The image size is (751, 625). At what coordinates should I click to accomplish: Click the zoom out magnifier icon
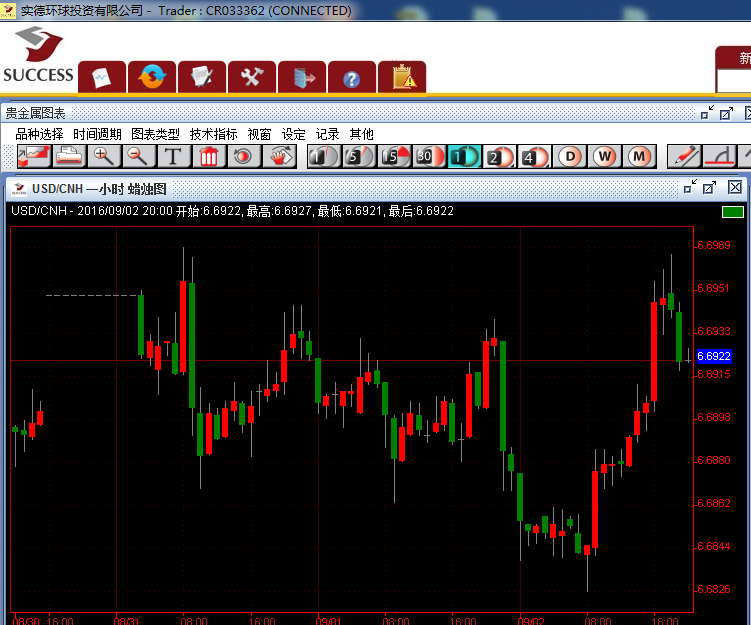click(x=137, y=156)
